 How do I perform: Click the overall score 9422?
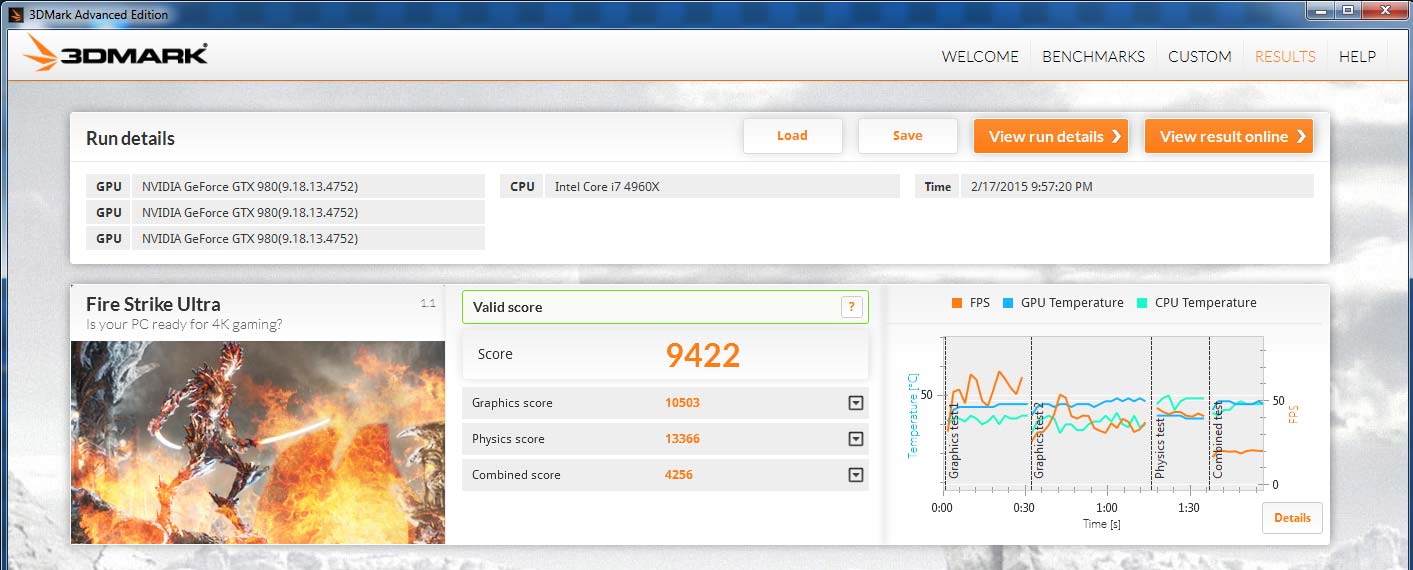pos(703,355)
